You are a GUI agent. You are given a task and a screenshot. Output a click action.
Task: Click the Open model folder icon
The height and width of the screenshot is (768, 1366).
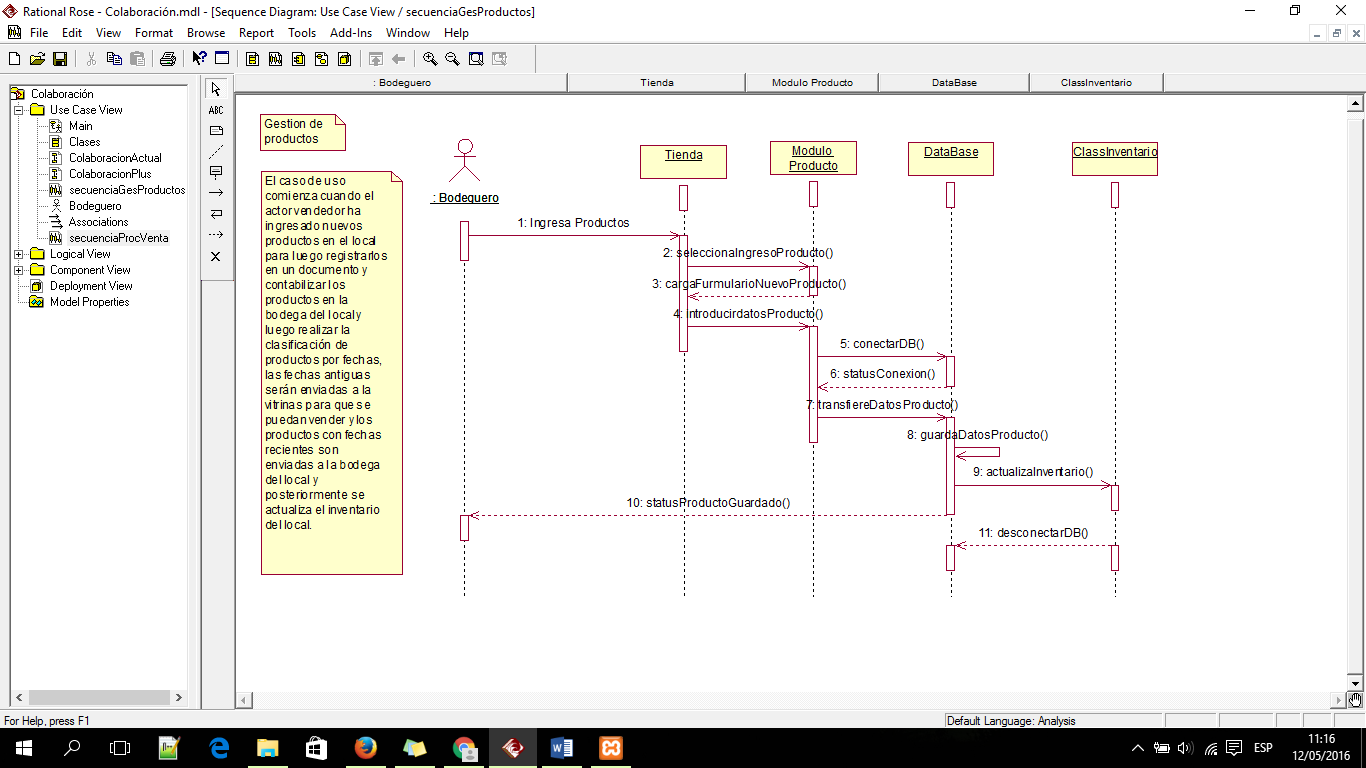click(x=37, y=59)
